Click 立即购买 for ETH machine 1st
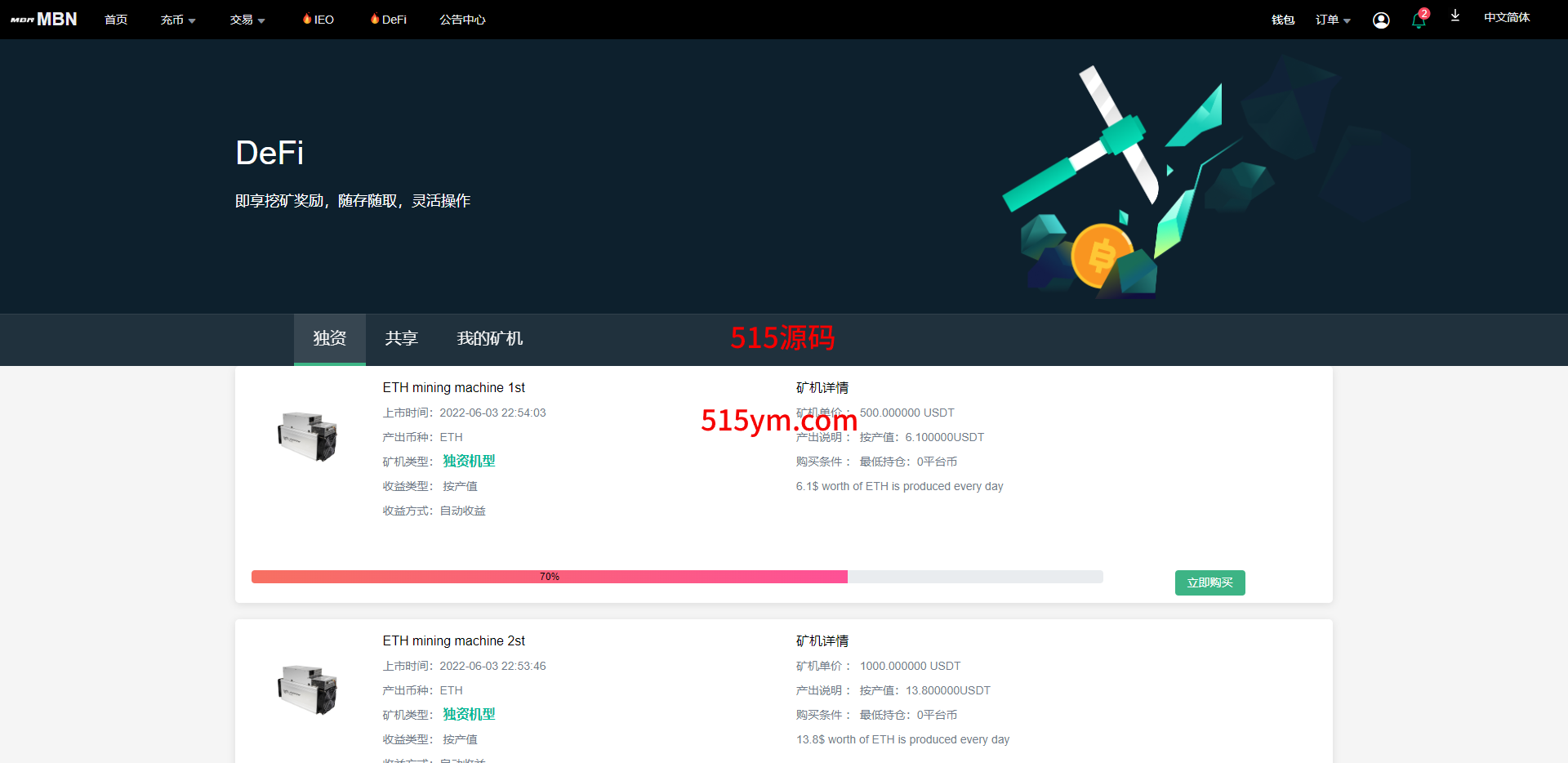The height and width of the screenshot is (763, 1568). click(x=1209, y=582)
